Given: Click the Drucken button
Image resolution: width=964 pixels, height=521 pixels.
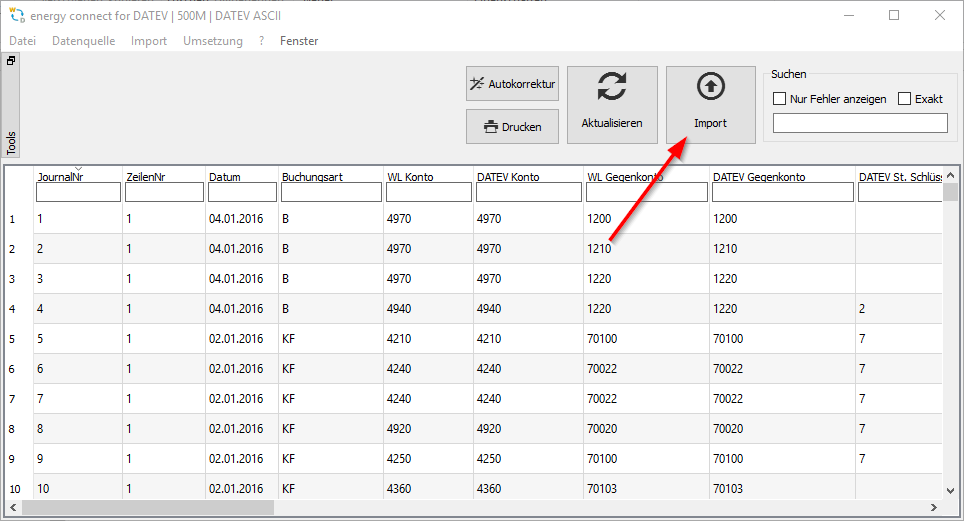Looking at the screenshot, I should (512, 127).
